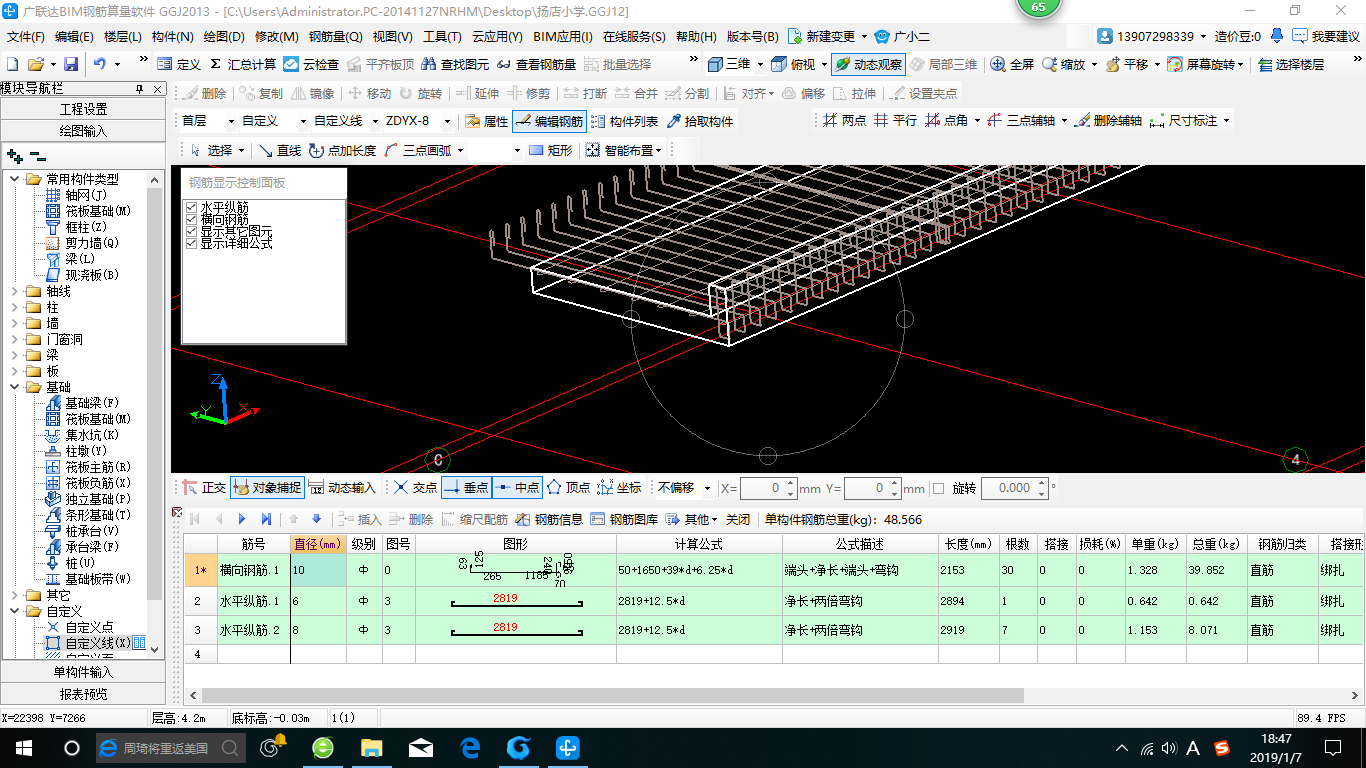This screenshot has width=1366, height=768.
Task: Toggle 编辑钢筋 edit rebar button
Action: tap(549, 121)
